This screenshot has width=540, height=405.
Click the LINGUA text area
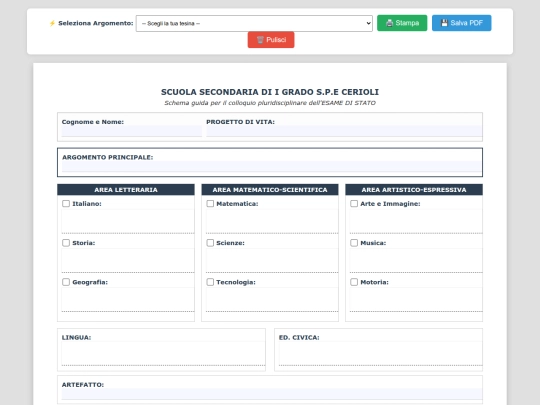(163, 354)
